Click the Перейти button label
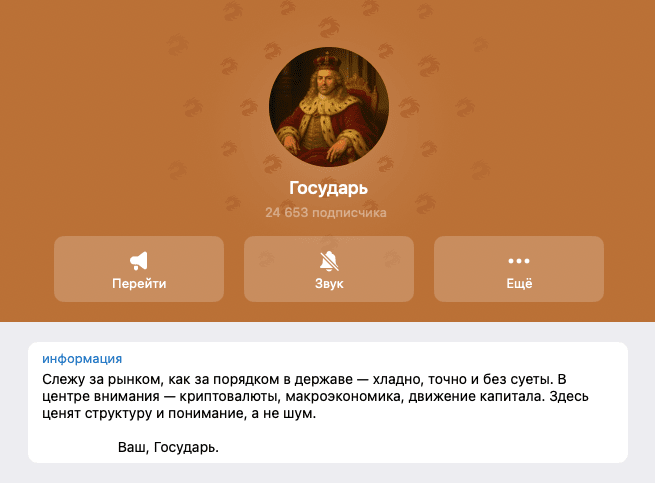655x483 pixels. click(x=139, y=283)
